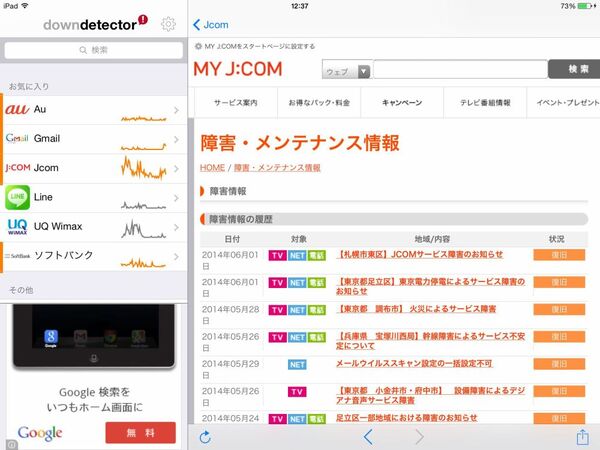This screenshot has width=600, height=450.
Task: Click TV badge in 調布市 火災 row
Action: 277,310
